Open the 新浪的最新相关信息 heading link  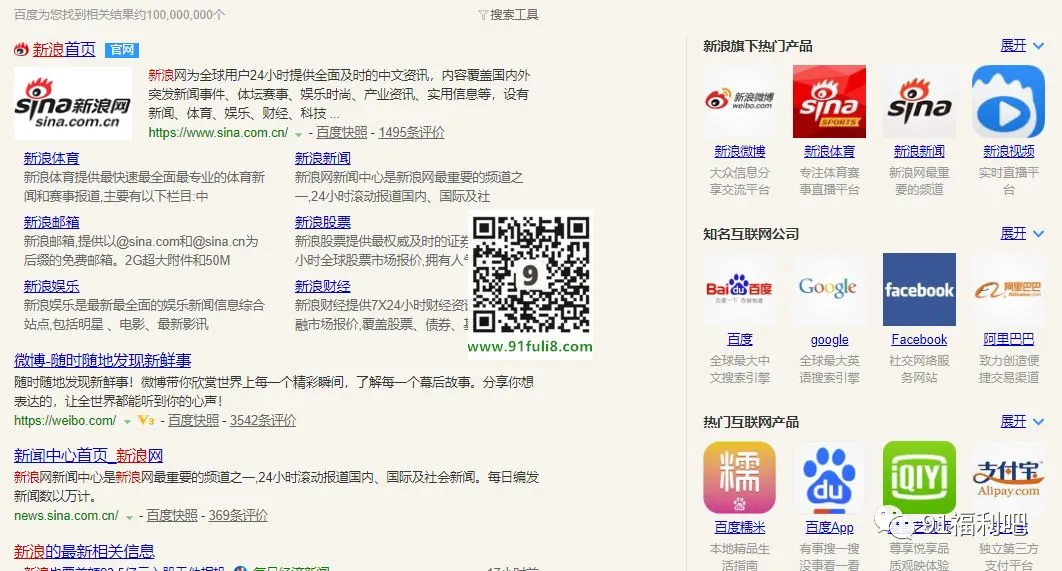(84, 551)
